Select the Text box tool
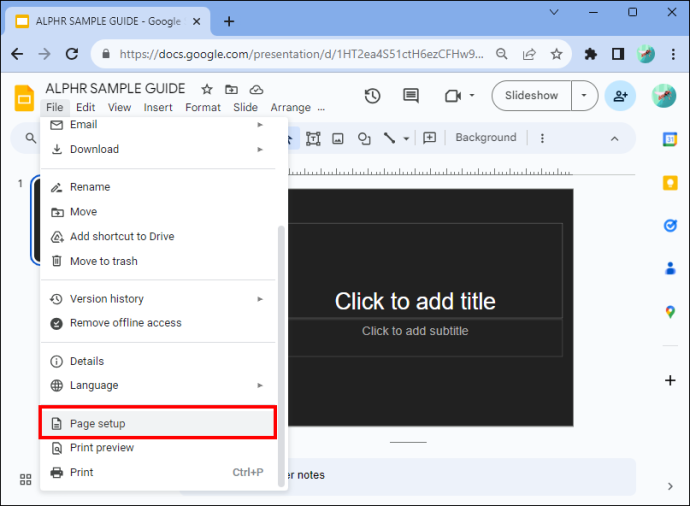 point(313,139)
